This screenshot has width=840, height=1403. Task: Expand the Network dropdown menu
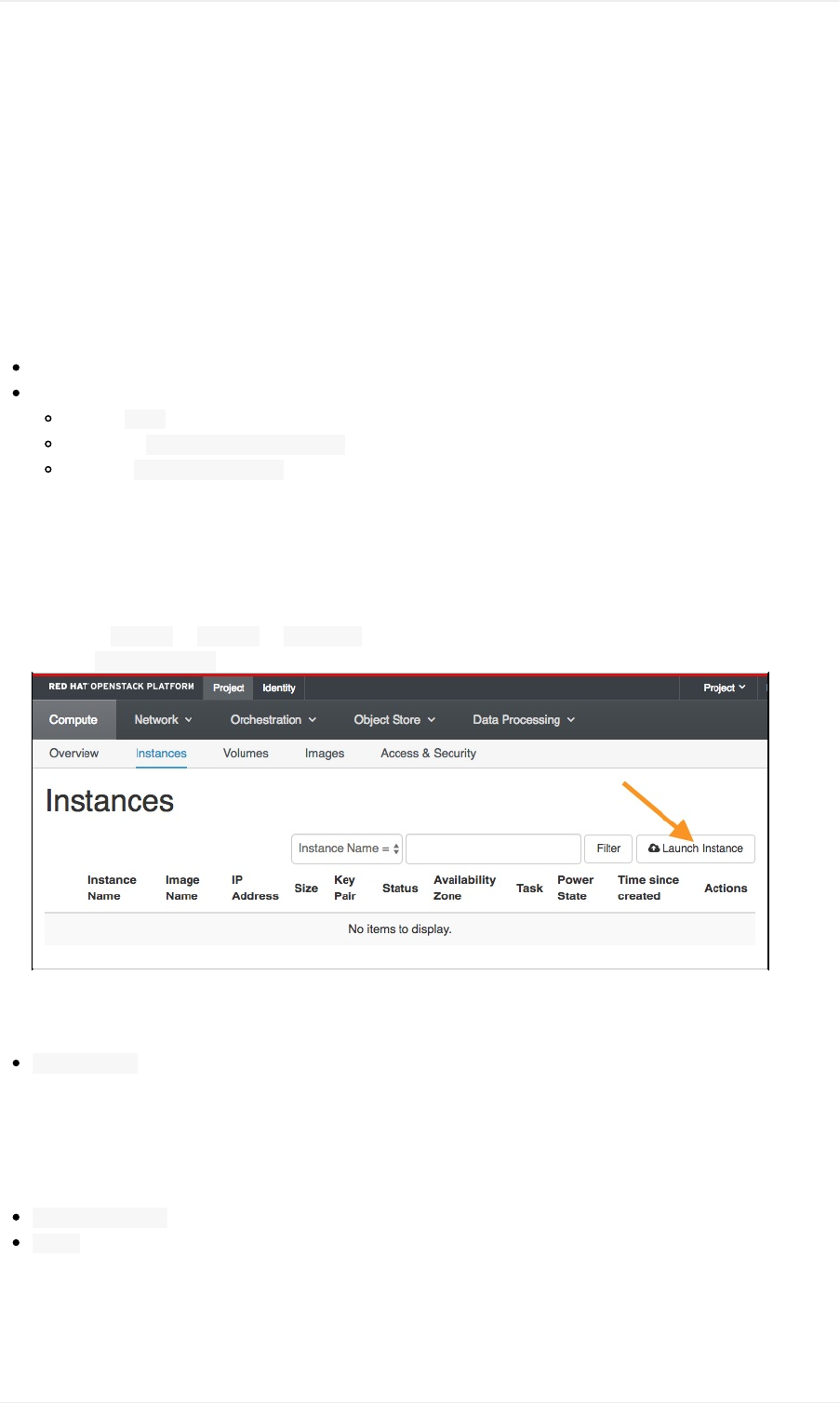tap(163, 720)
